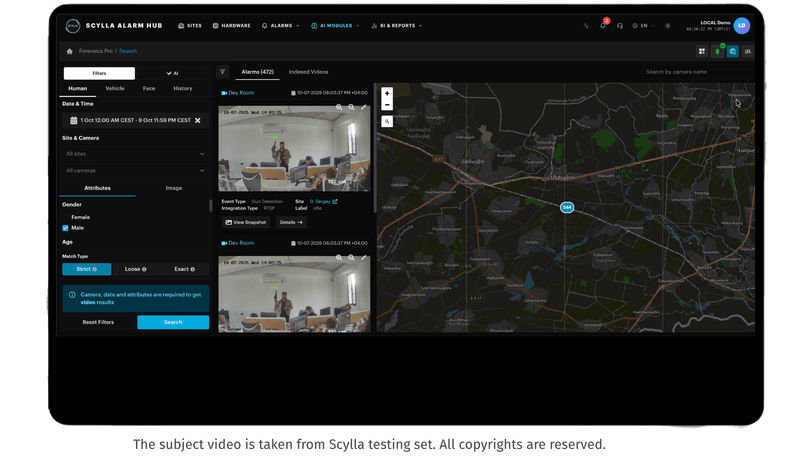
Task: Click the first Dev Room camera link
Action: point(241,93)
